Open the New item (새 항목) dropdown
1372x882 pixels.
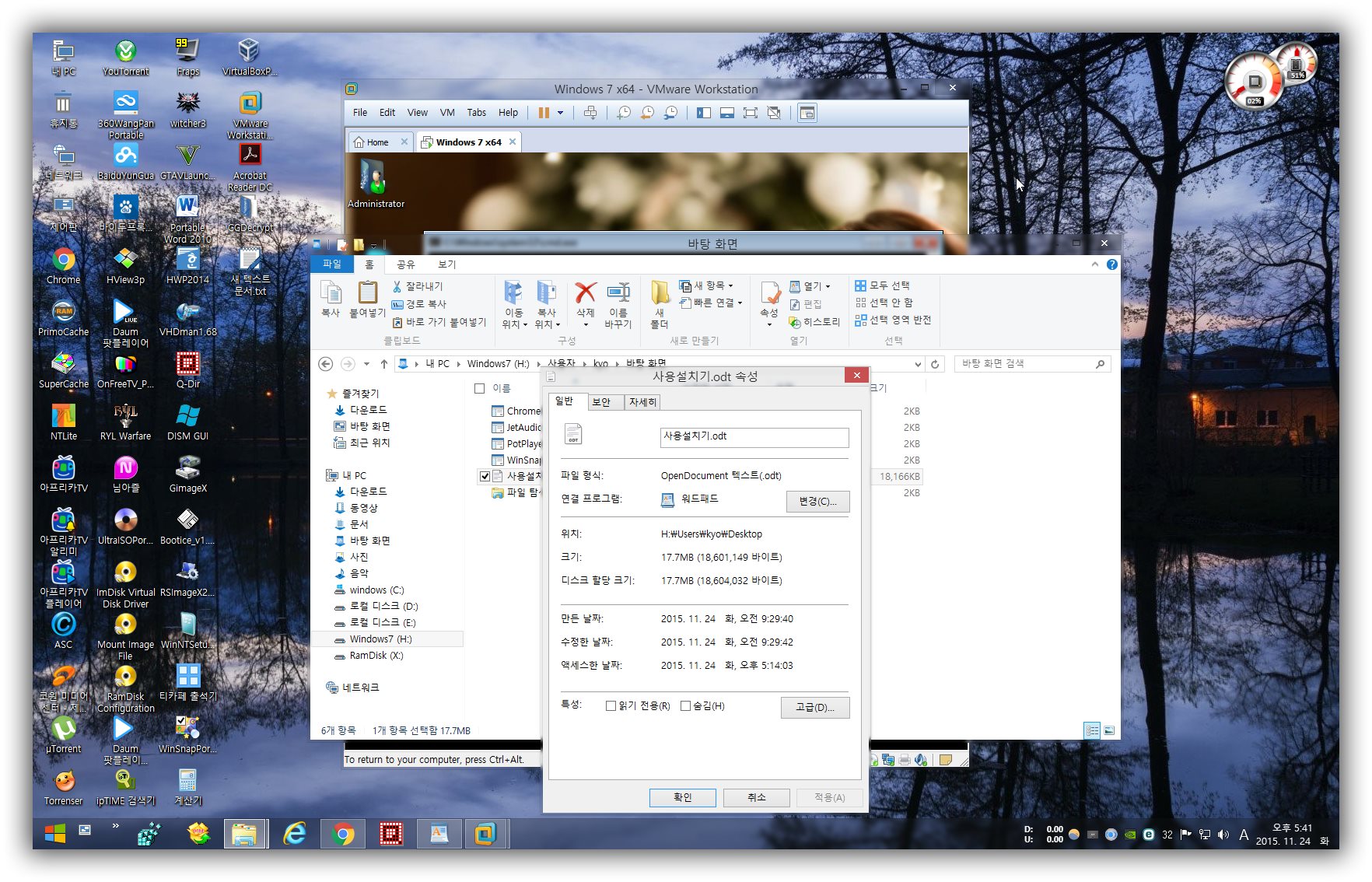[706, 285]
